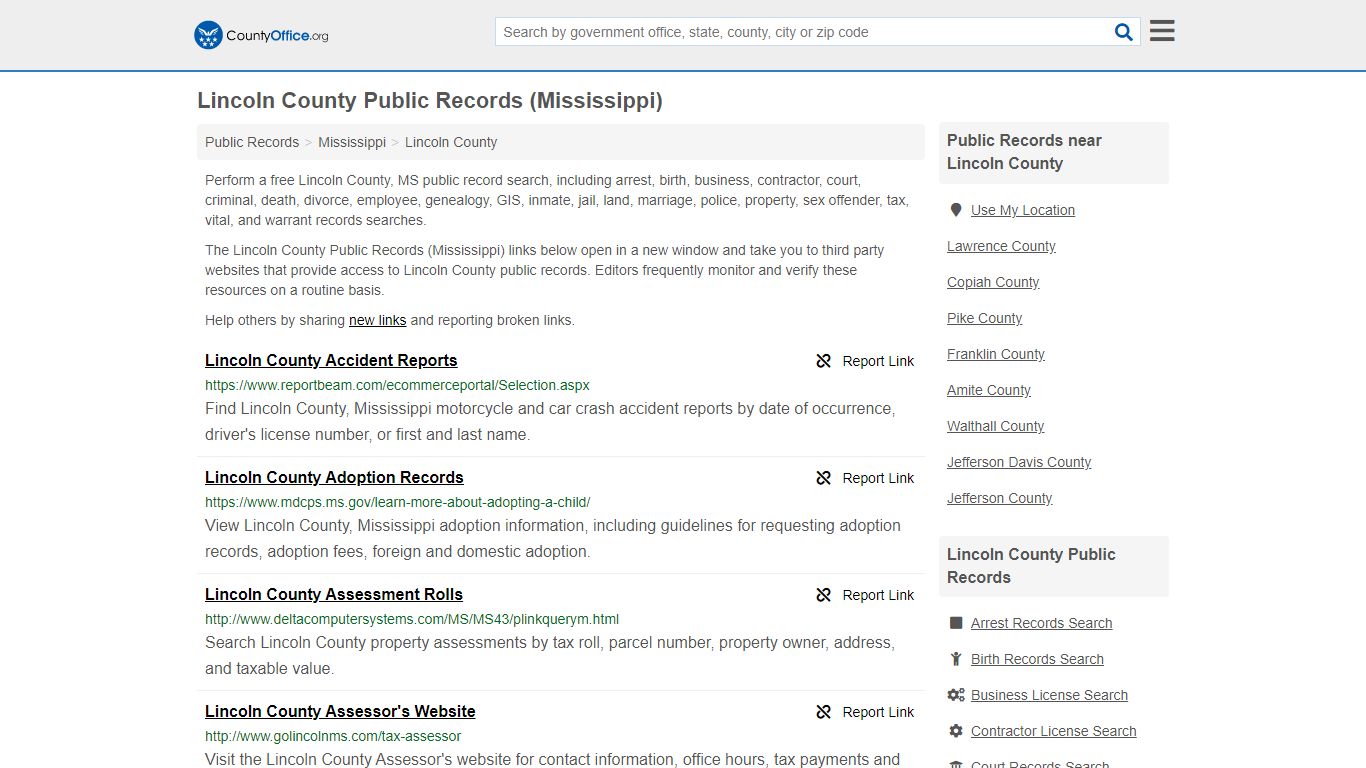Visit the reportbeam.com URL
The image size is (1366, 768).
[397, 385]
